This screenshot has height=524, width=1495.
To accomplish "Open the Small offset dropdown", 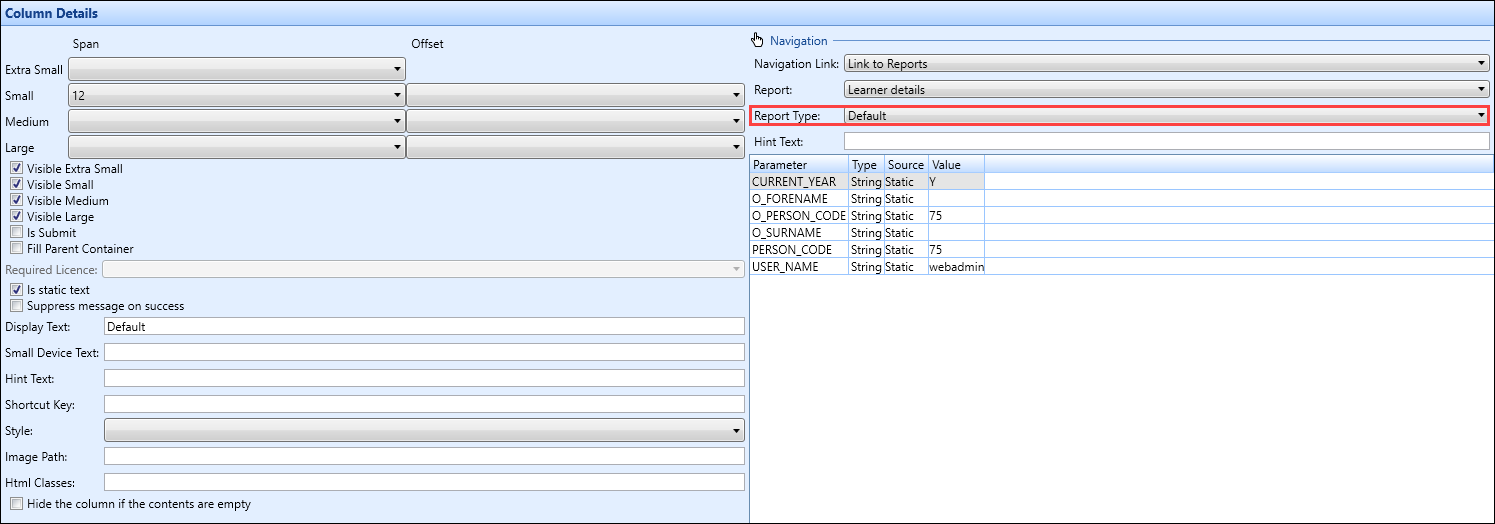I will (x=576, y=95).
